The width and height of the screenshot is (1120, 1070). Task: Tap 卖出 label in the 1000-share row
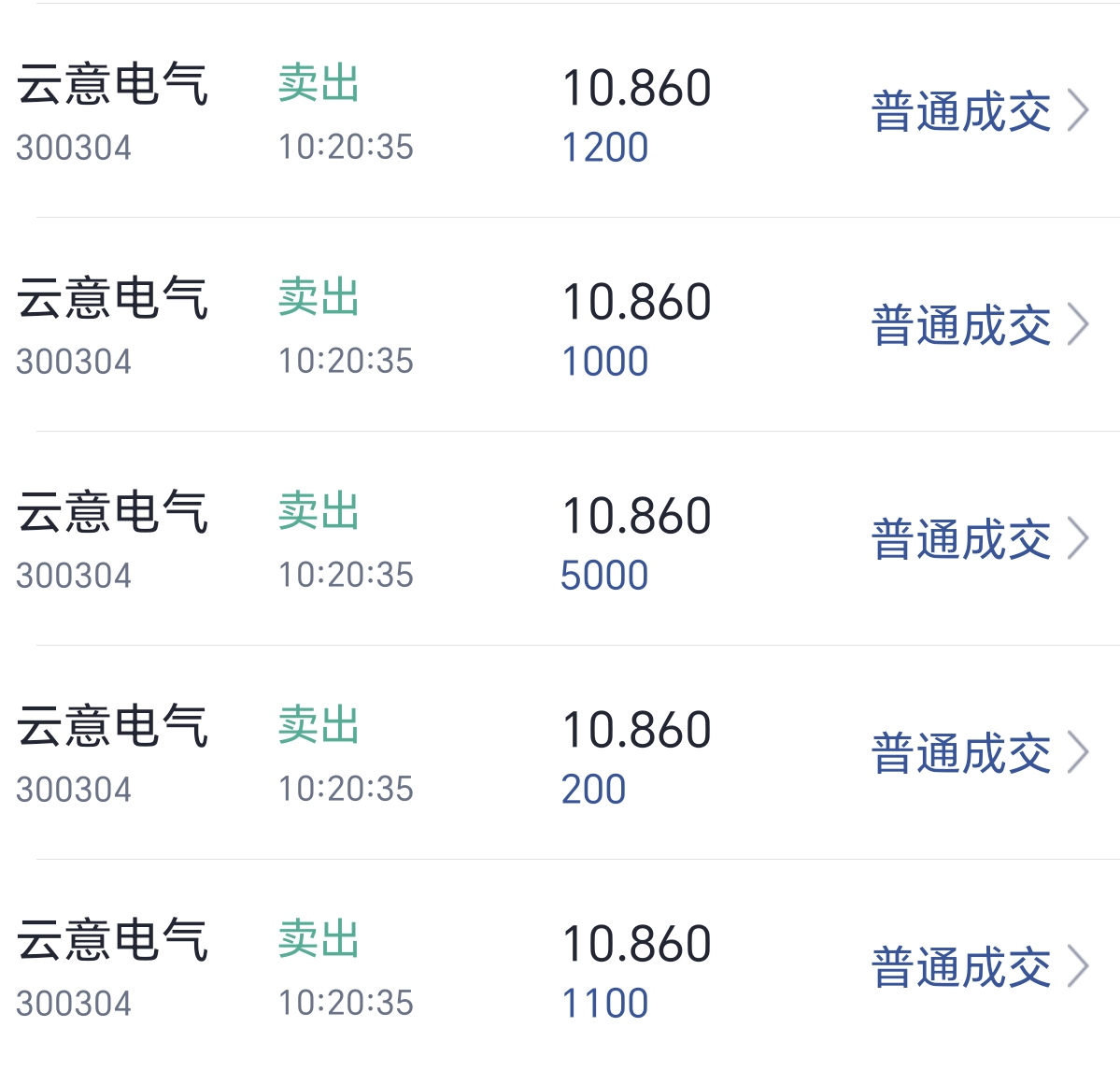point(319,298)
